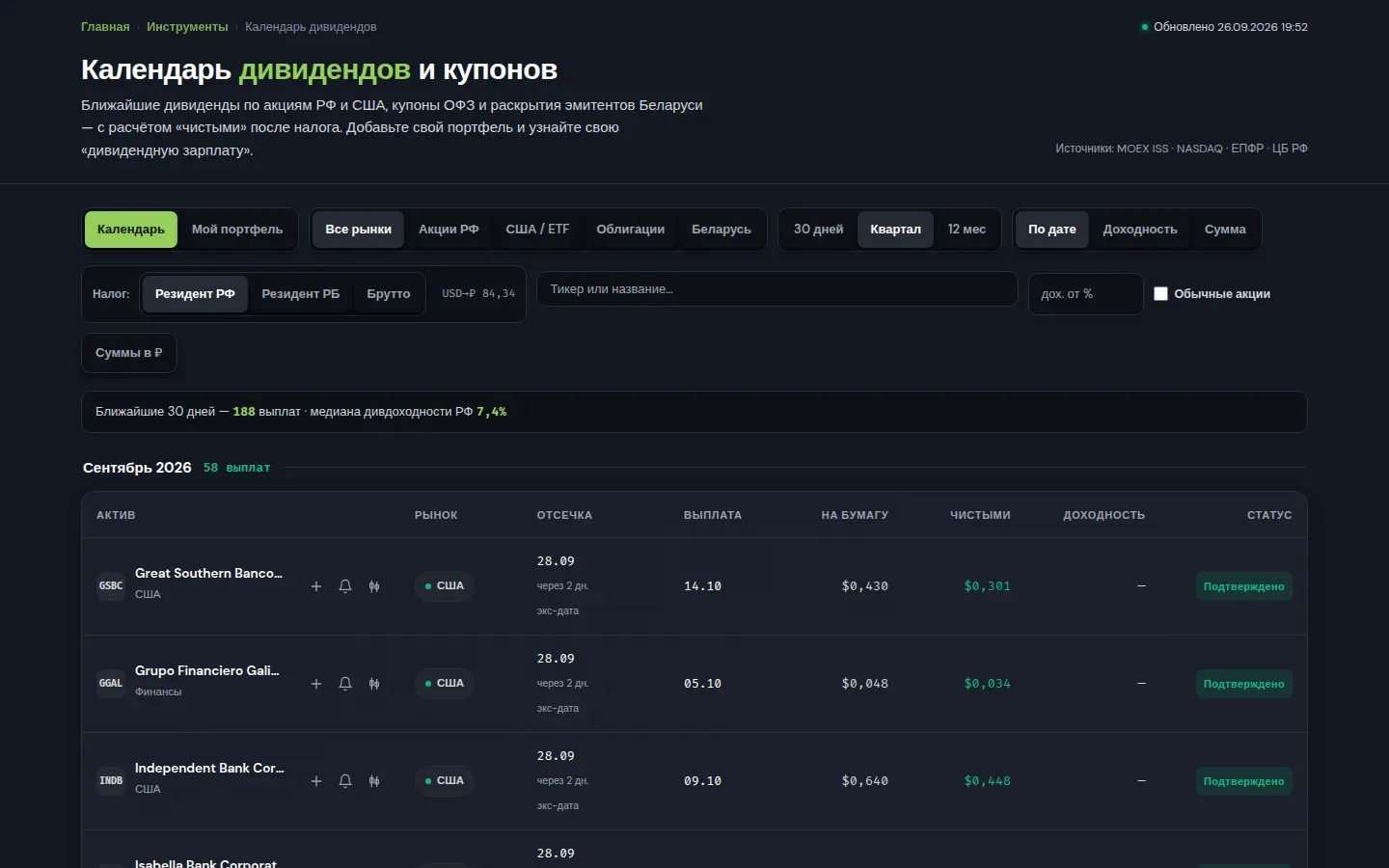Filter by «США / ETF» market
This screenshot has width=1389, height=868.
coord(537,230)
